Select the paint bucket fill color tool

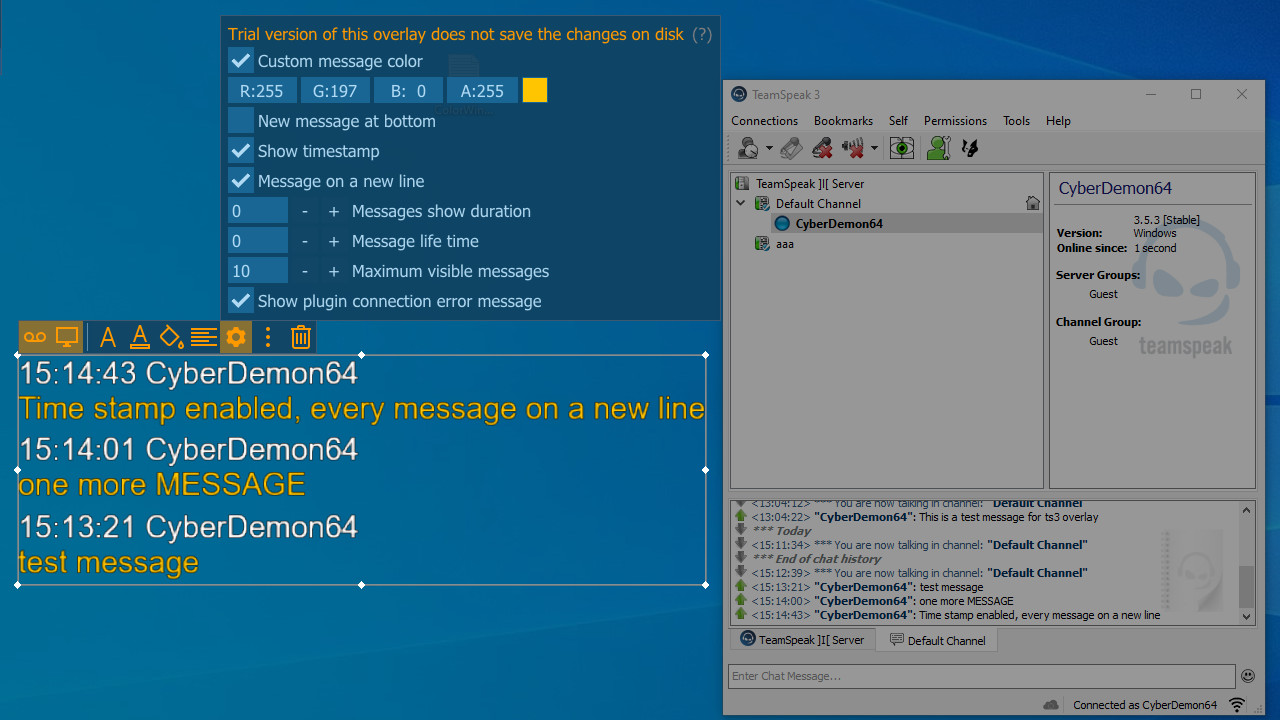[172, 338]
